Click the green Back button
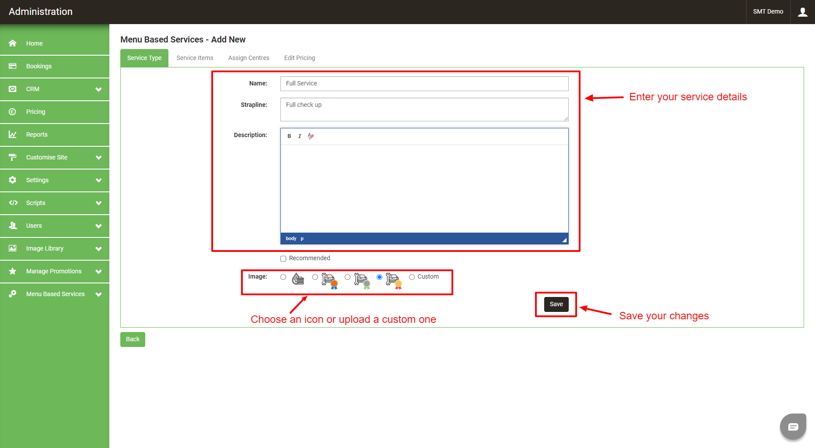Viewport: 815px width, 448px height. 132,339
